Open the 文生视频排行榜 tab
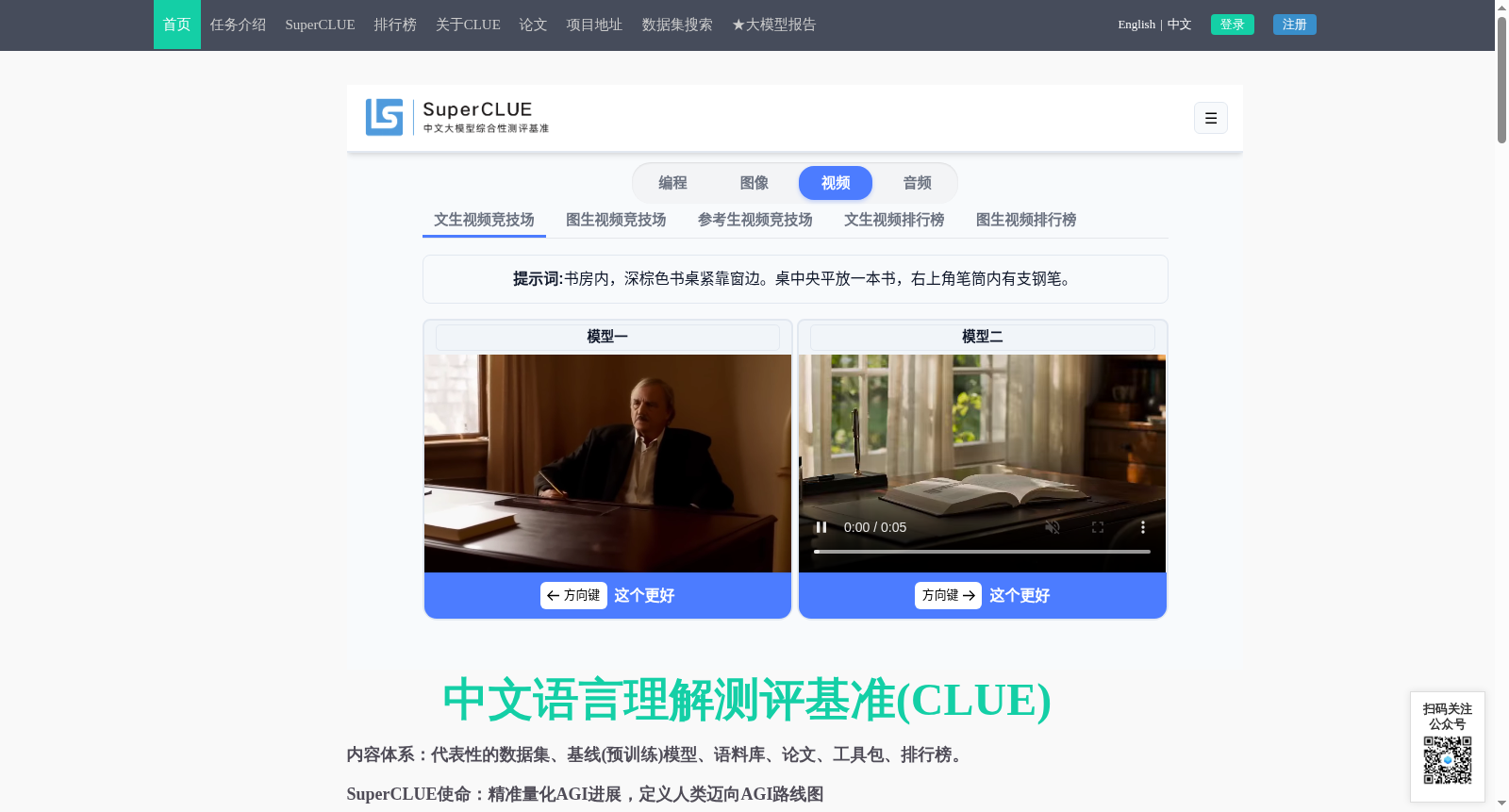The height and width of the screenshot is (812, 1509). pyautogui.click(x=894, y=220)
